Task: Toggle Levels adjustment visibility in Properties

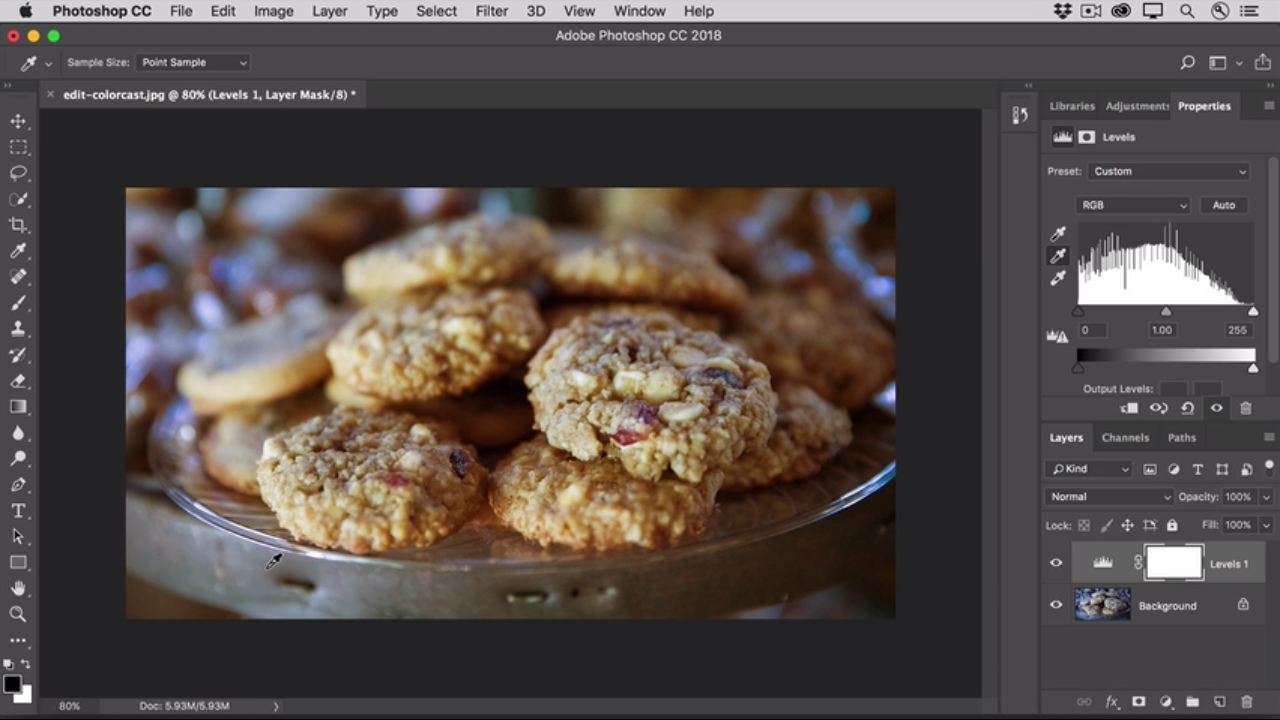Action: click(1216, 408)
